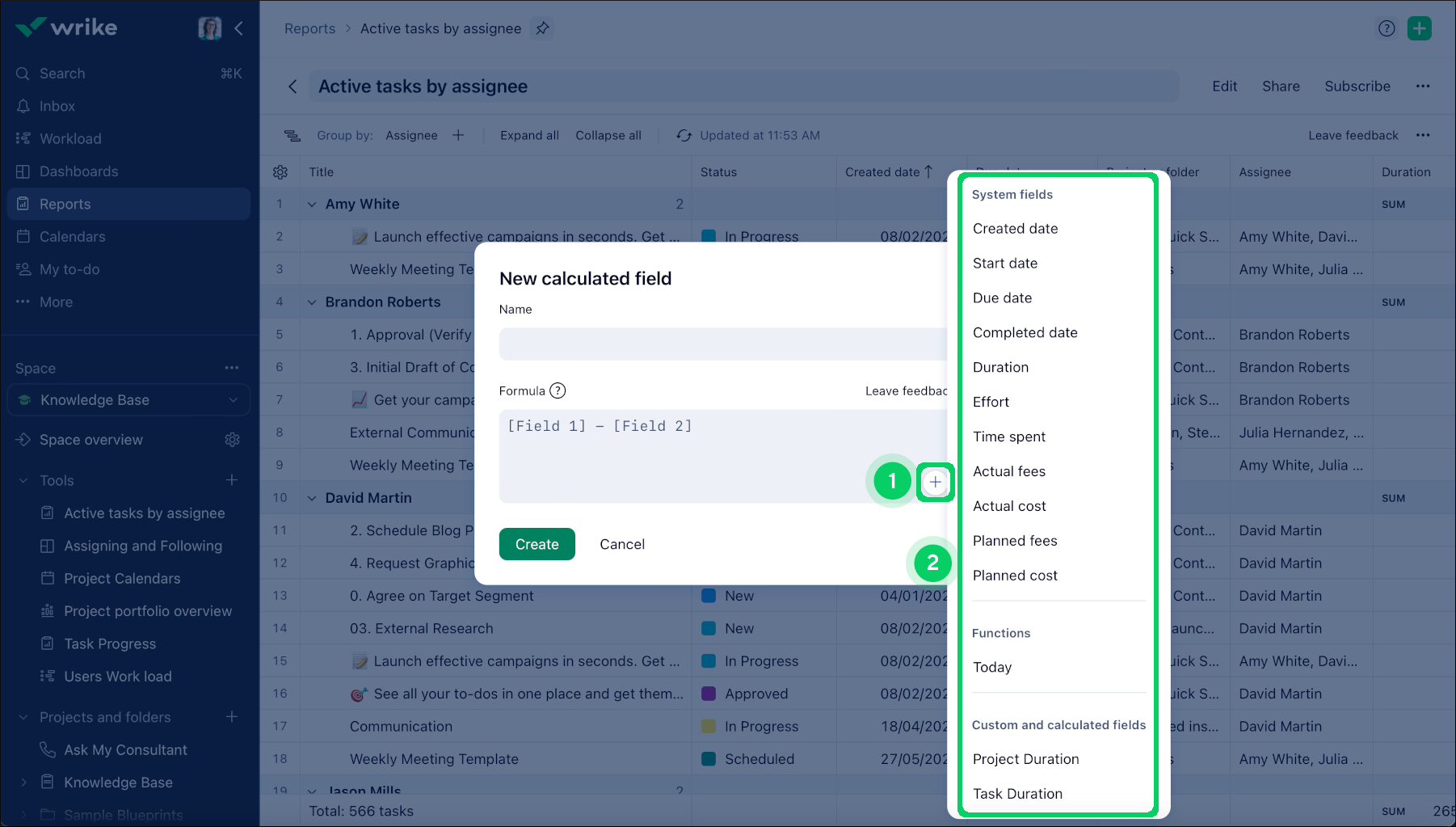Collapse the sidebar with the arrow icon
The width and height of the screenshot is (1456, 827).
tap(239, 28)
